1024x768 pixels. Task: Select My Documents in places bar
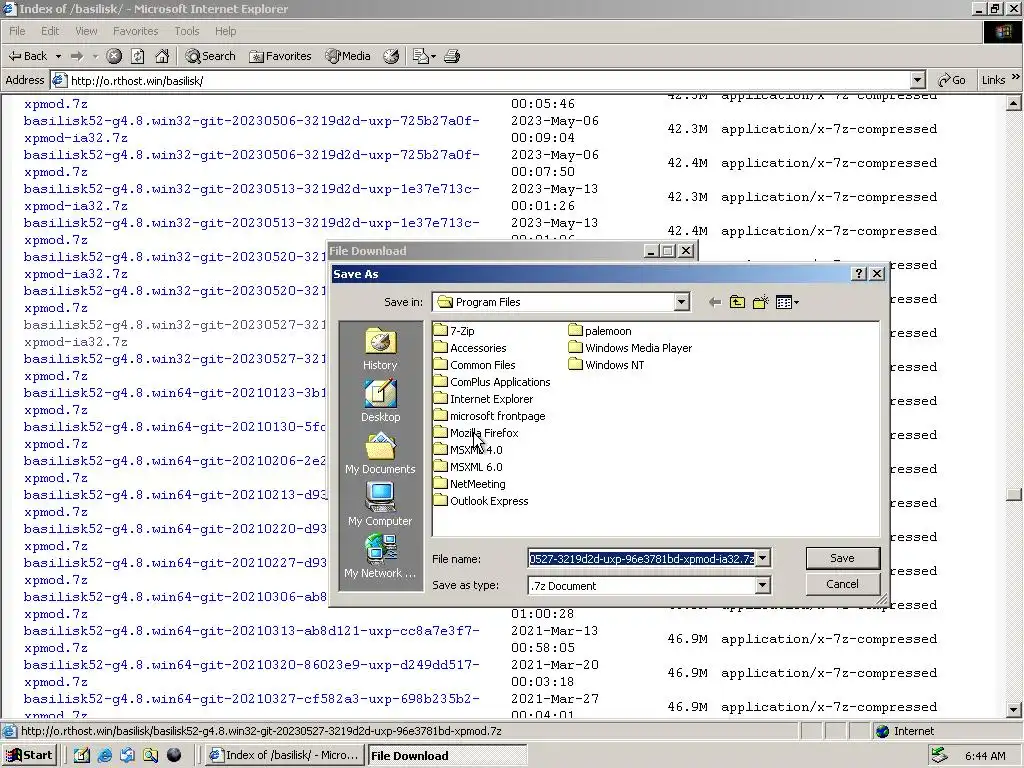coord(380,453)
